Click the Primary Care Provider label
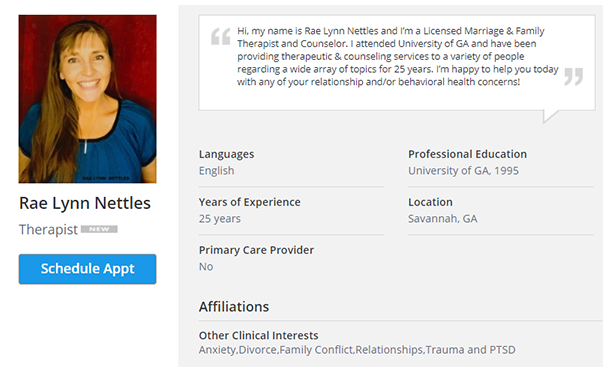The width and height of the screenshot is (615, 372). [x=256, y=250]
